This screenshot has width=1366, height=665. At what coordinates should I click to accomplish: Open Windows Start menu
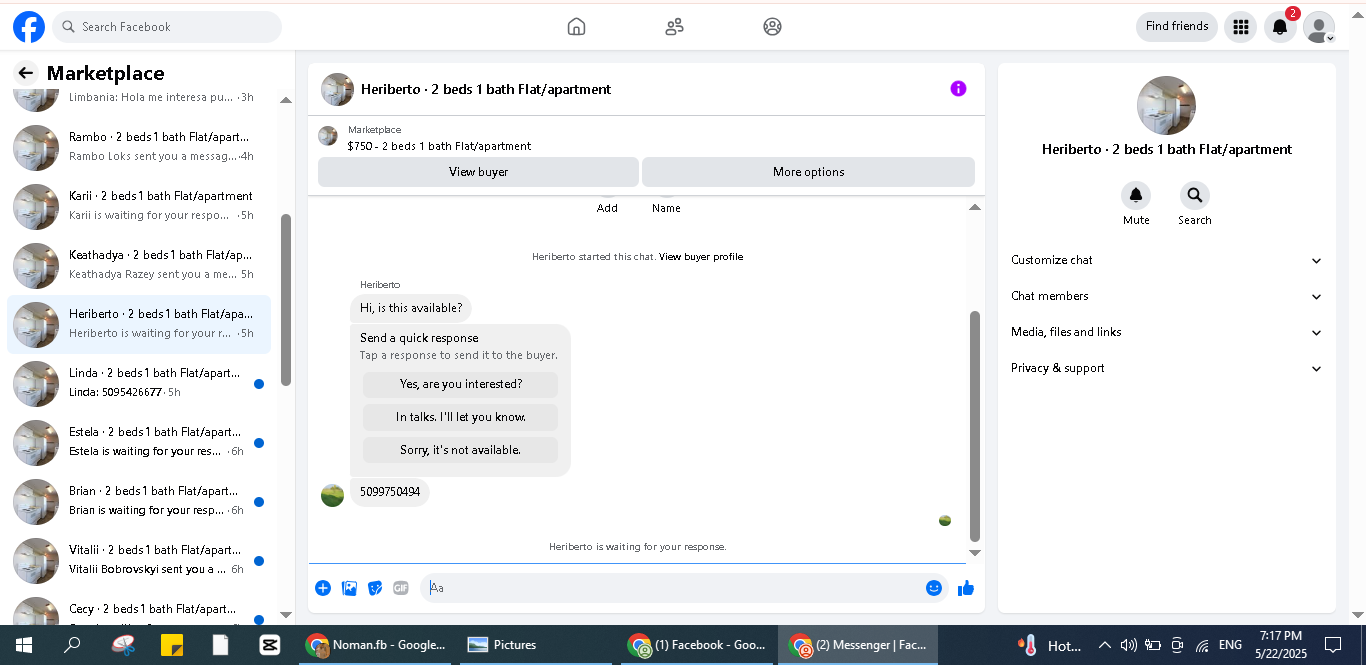tap(24, 645)
